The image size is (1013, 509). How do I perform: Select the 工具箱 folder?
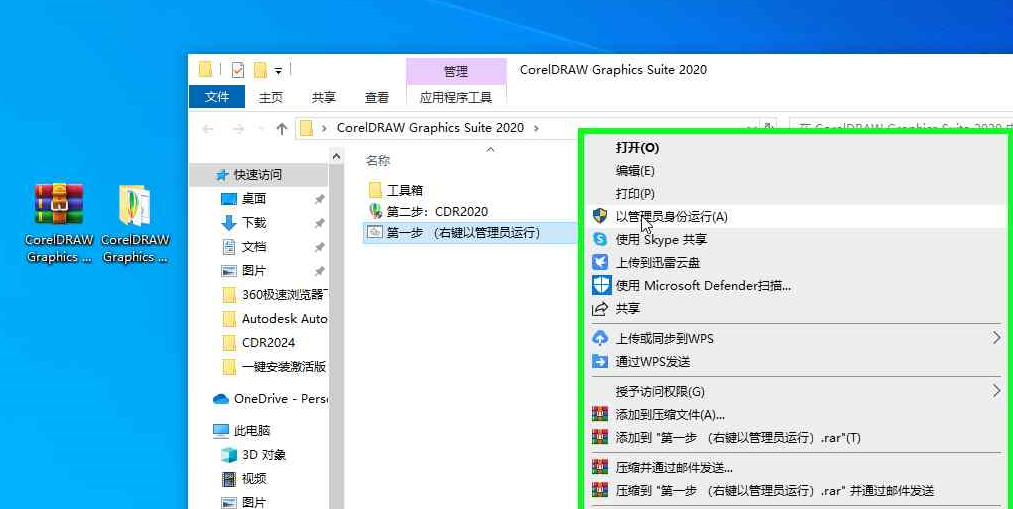tap(395, 190)
